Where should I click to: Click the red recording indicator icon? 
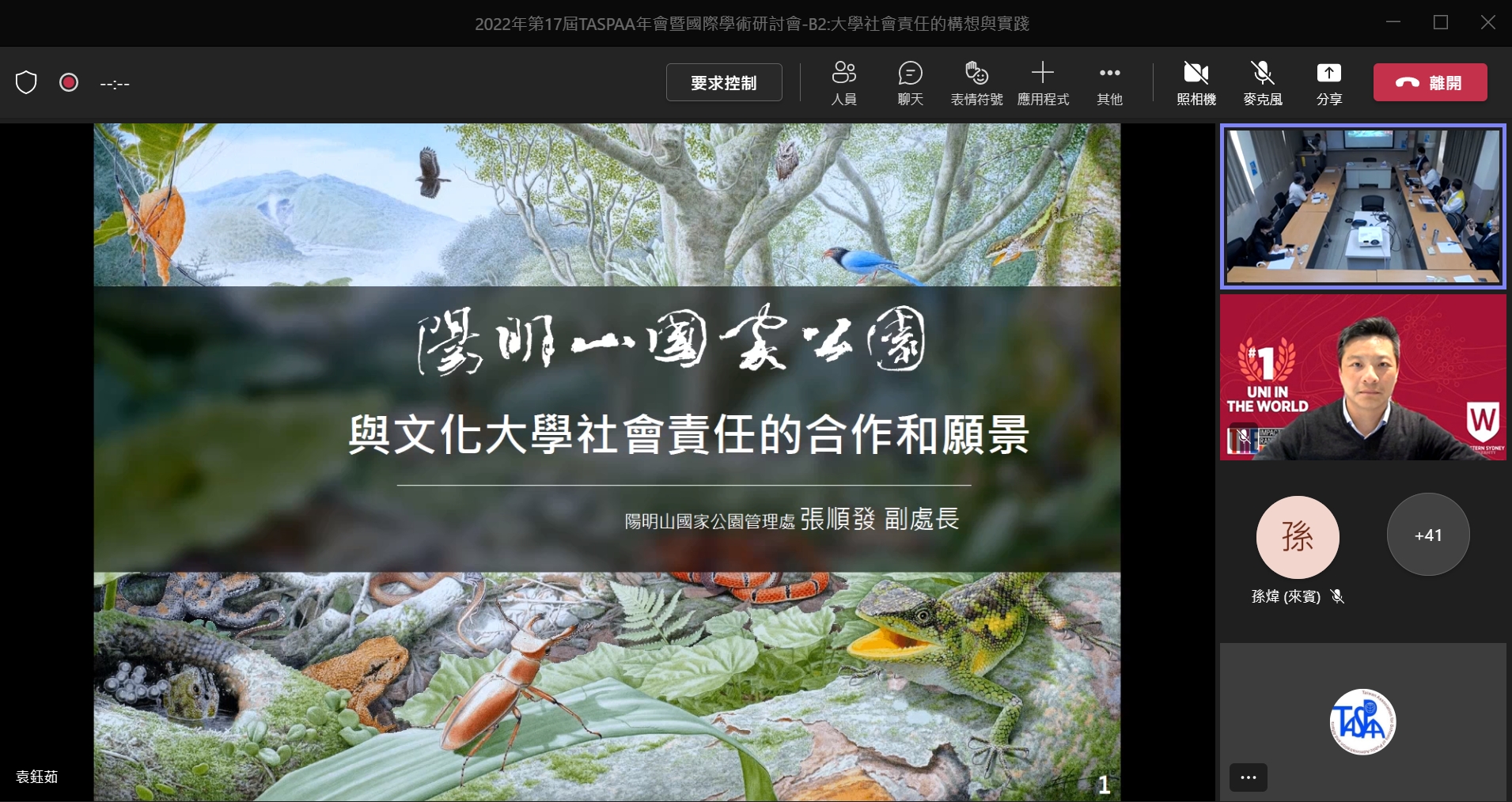(x=69, y=82)
